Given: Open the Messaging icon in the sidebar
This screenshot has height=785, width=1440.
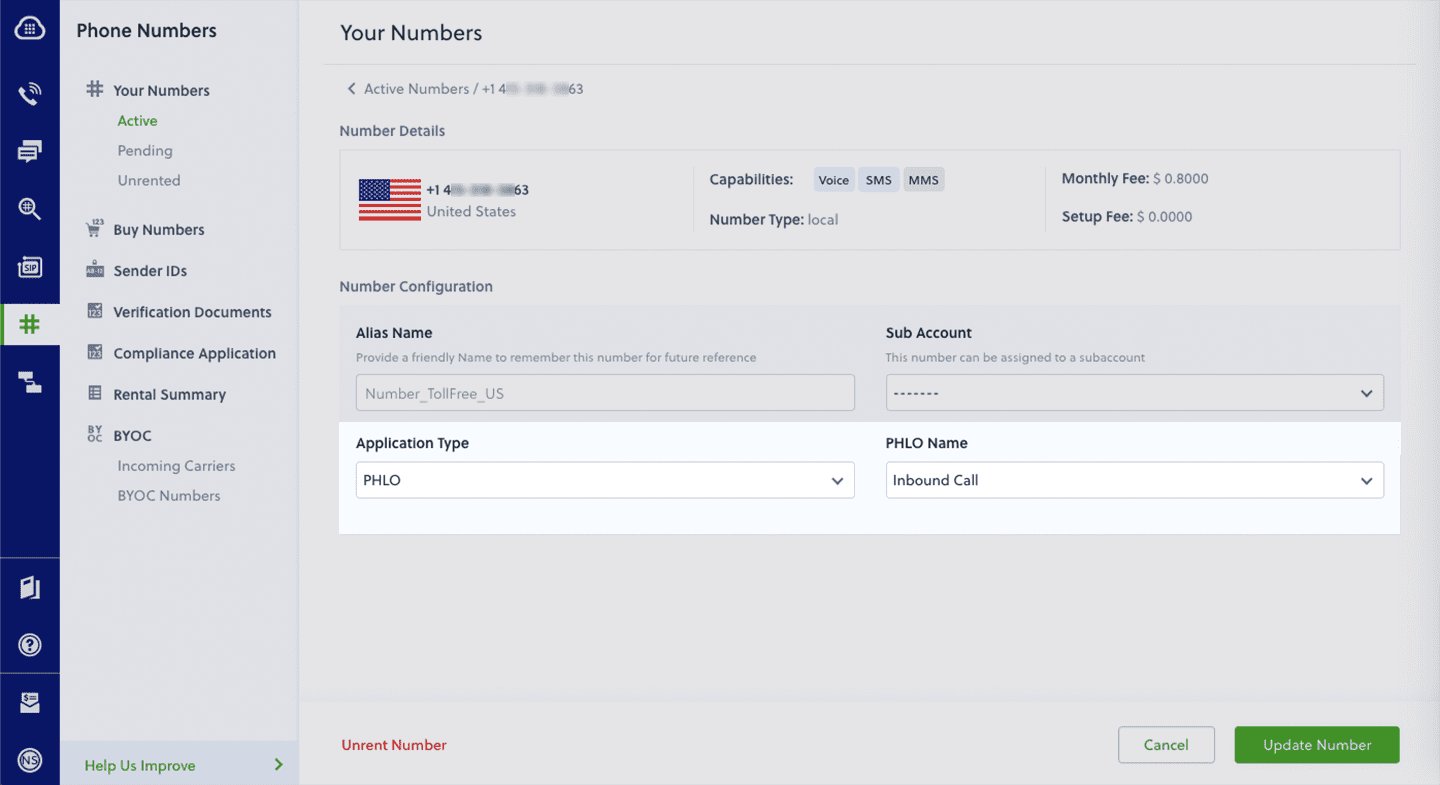Looking at the screenshot, I should point(29,151).
